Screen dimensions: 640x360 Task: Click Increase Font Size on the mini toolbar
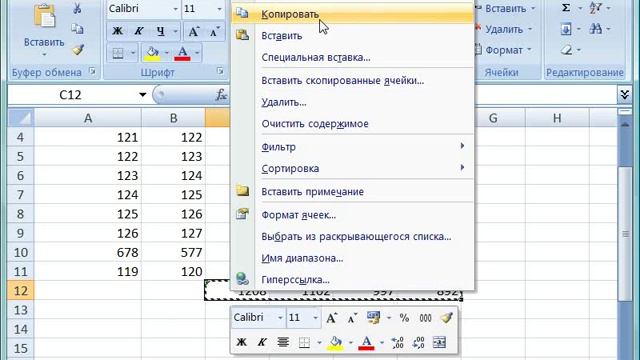331,318
